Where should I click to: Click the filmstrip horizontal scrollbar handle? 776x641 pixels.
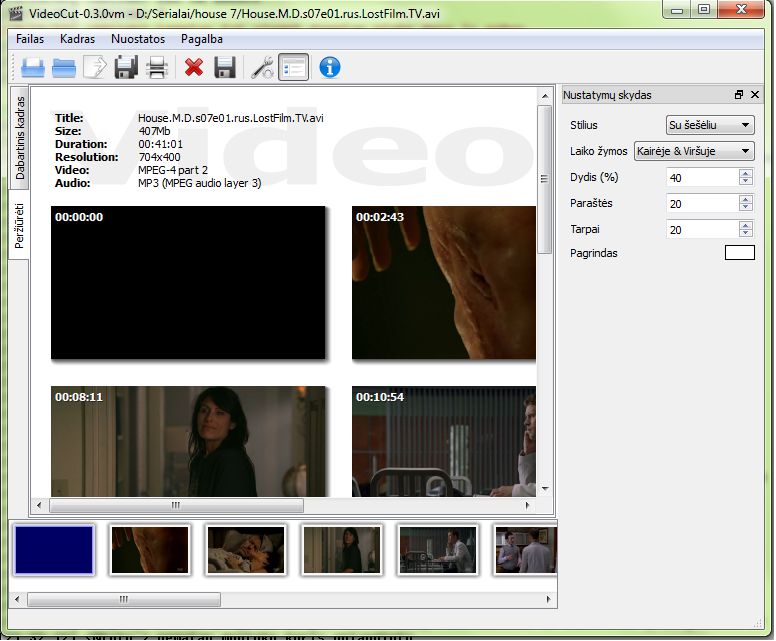pyautogui.click(x=124, y=599)
